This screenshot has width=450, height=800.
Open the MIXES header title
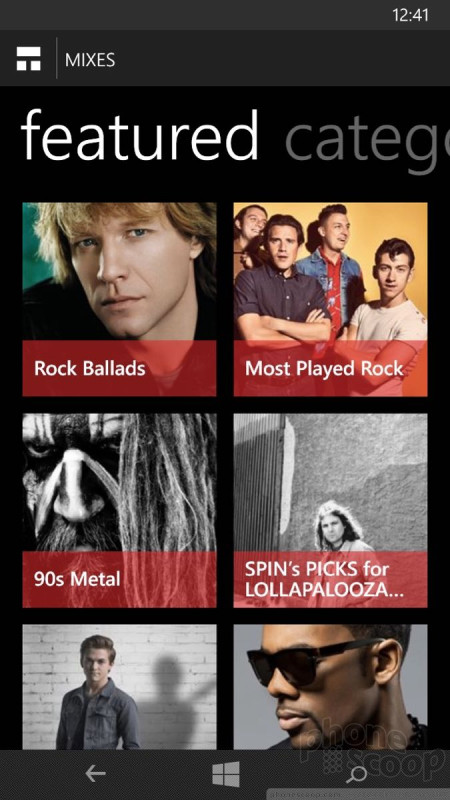(x=90, y=60)
